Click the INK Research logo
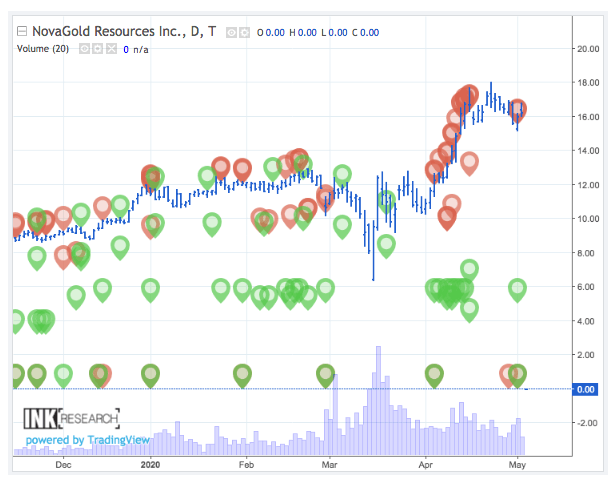This screenshot has width=616, height=486. [71, 418]
